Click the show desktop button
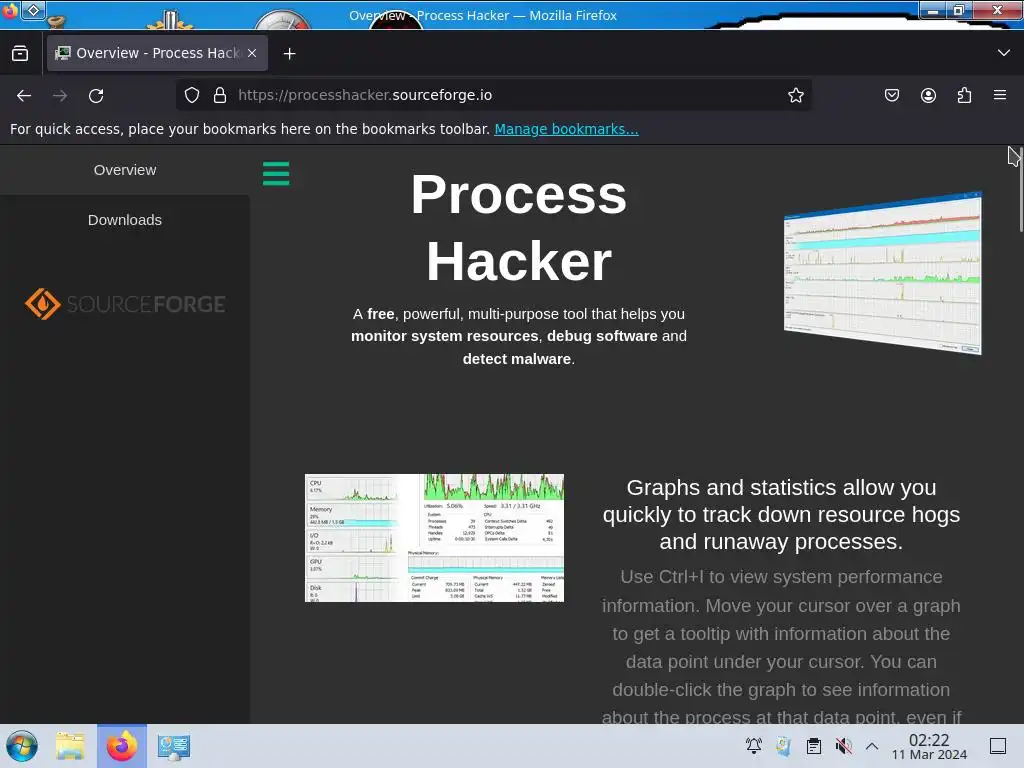 [998, 746]
